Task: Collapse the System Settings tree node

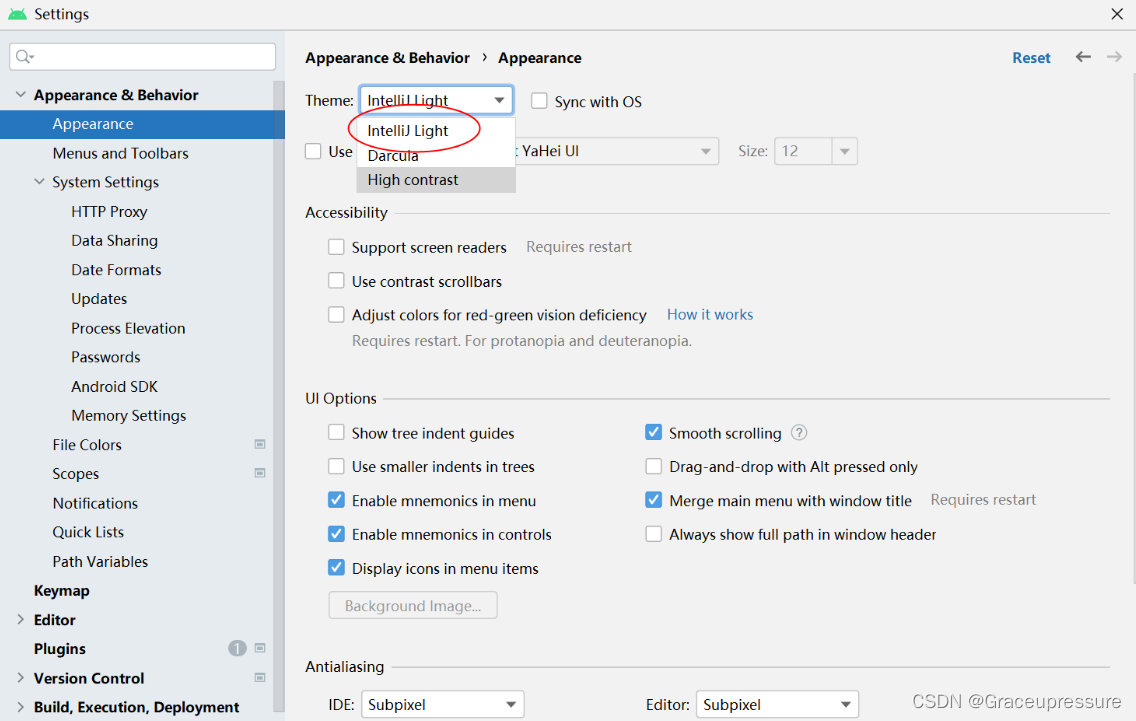Action: (x=39, y=182)
